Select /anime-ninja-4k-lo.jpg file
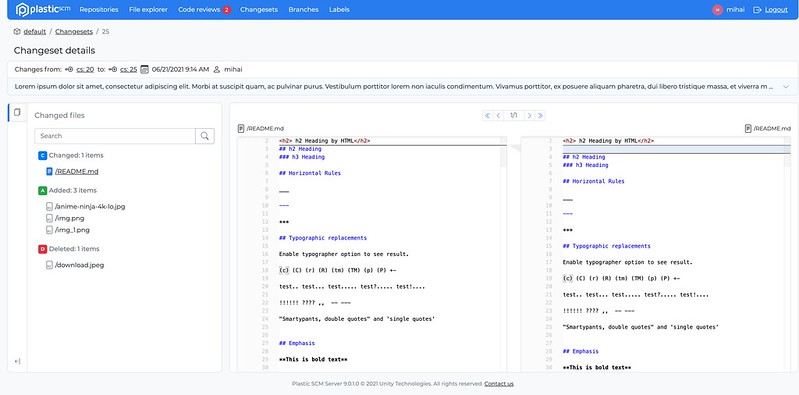The width and height of the screenshot is (799, 395). [x=90, y=206]
